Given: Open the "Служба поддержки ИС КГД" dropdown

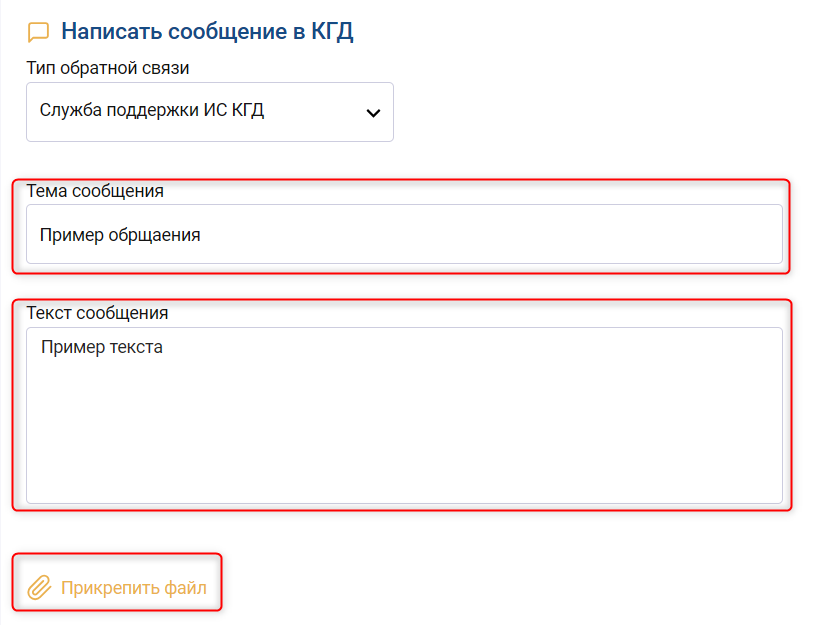Looking at the screenshot, I should (x=210, y=112).
